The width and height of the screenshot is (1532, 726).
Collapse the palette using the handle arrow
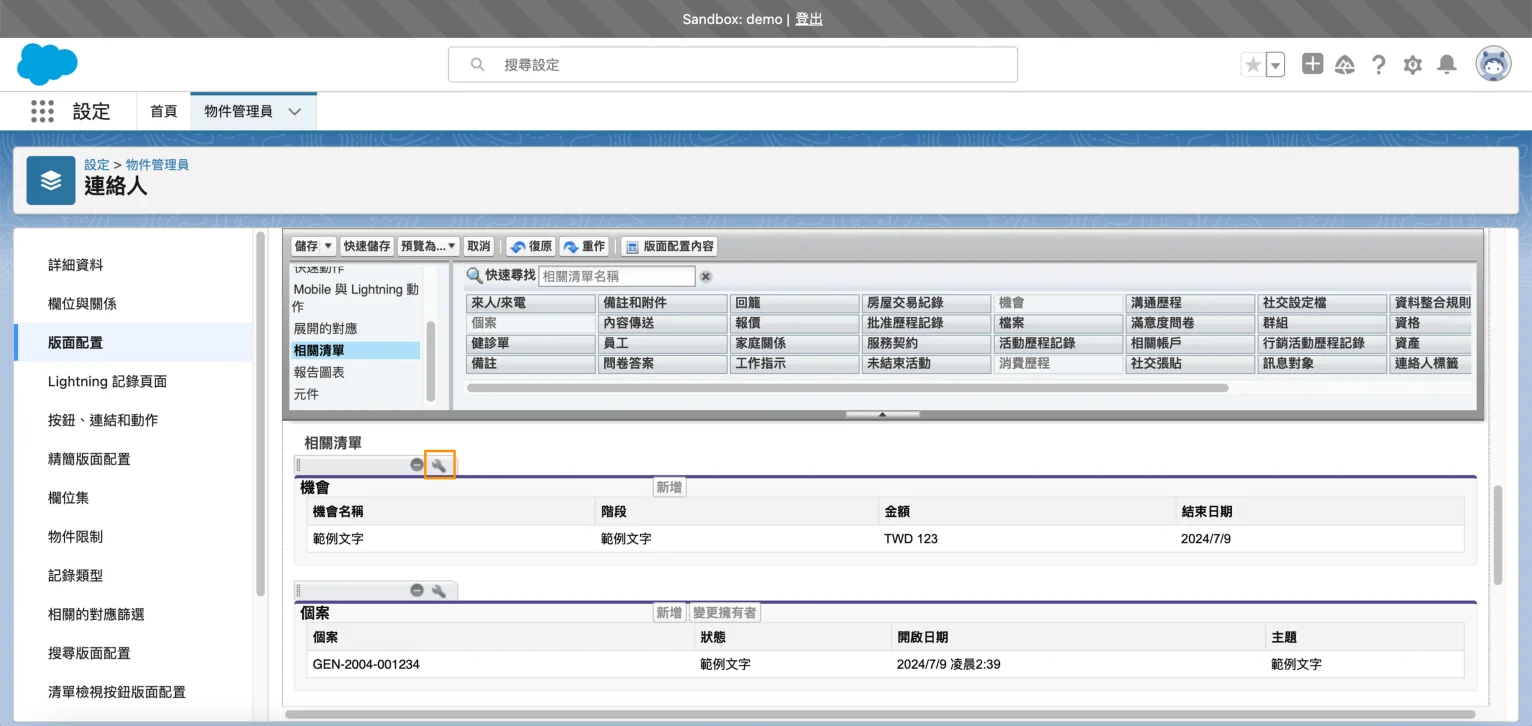coord(883,414)
